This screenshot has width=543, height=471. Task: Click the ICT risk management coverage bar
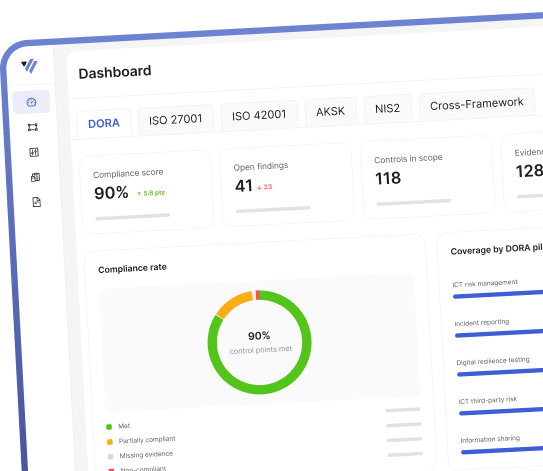pos(498,294)
